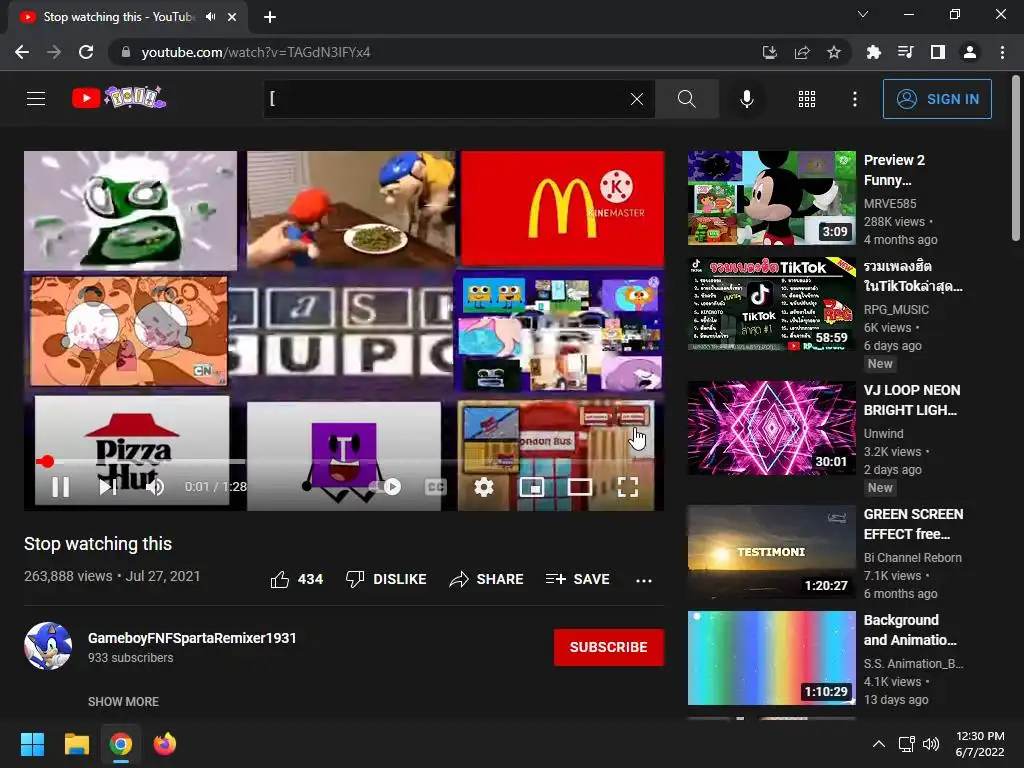Screen dimensions: 1024x768
Task: Turn on closed captions
Action: point(435,487)
